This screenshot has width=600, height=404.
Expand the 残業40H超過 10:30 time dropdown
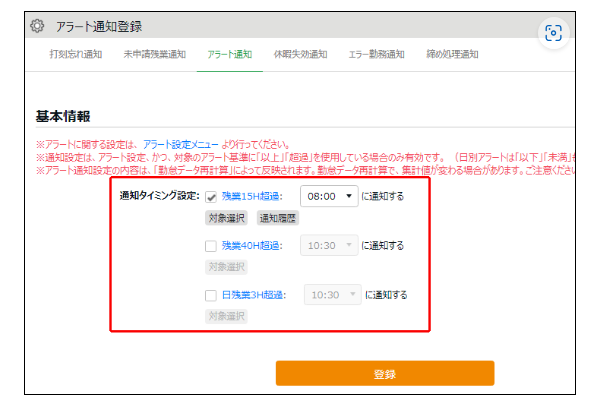328,245
